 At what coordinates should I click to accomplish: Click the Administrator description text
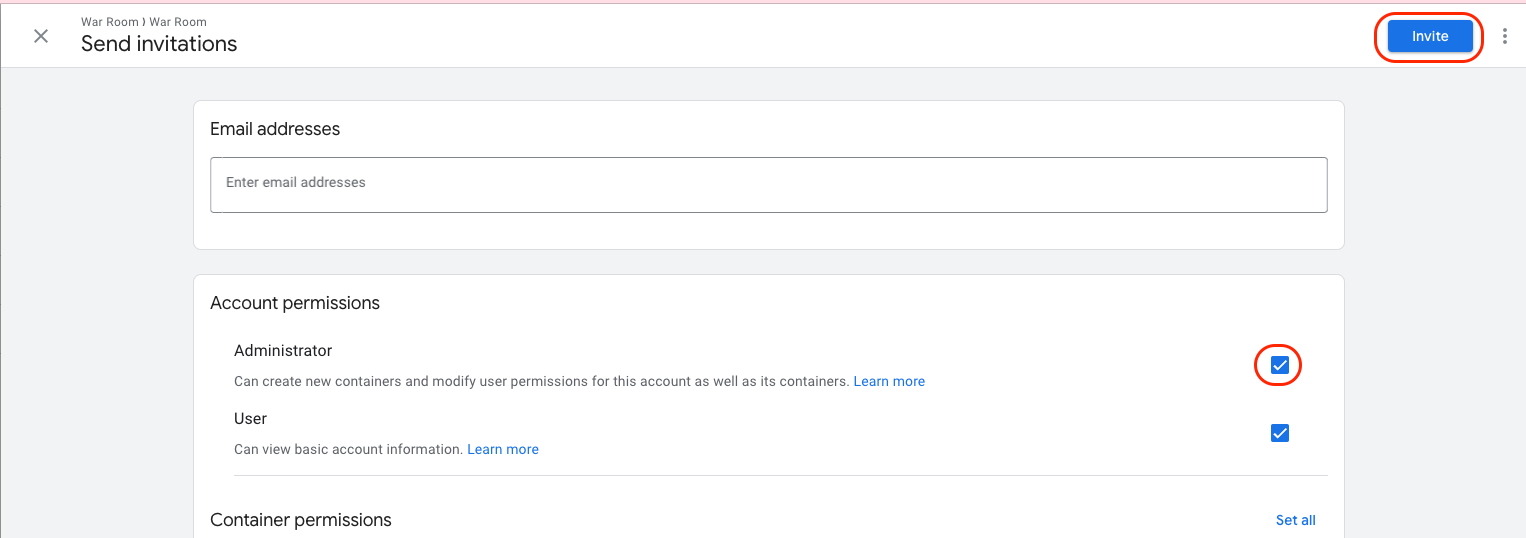(541, 382)
